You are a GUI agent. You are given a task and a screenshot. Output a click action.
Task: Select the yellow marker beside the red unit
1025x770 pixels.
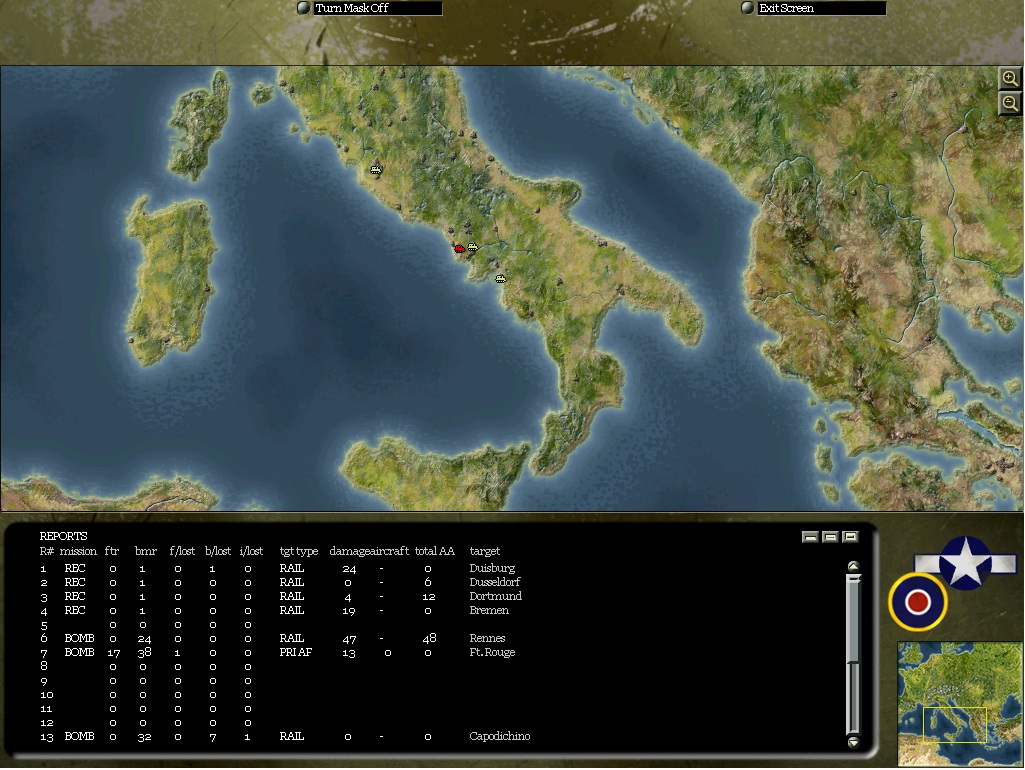[x=473, y=247]
